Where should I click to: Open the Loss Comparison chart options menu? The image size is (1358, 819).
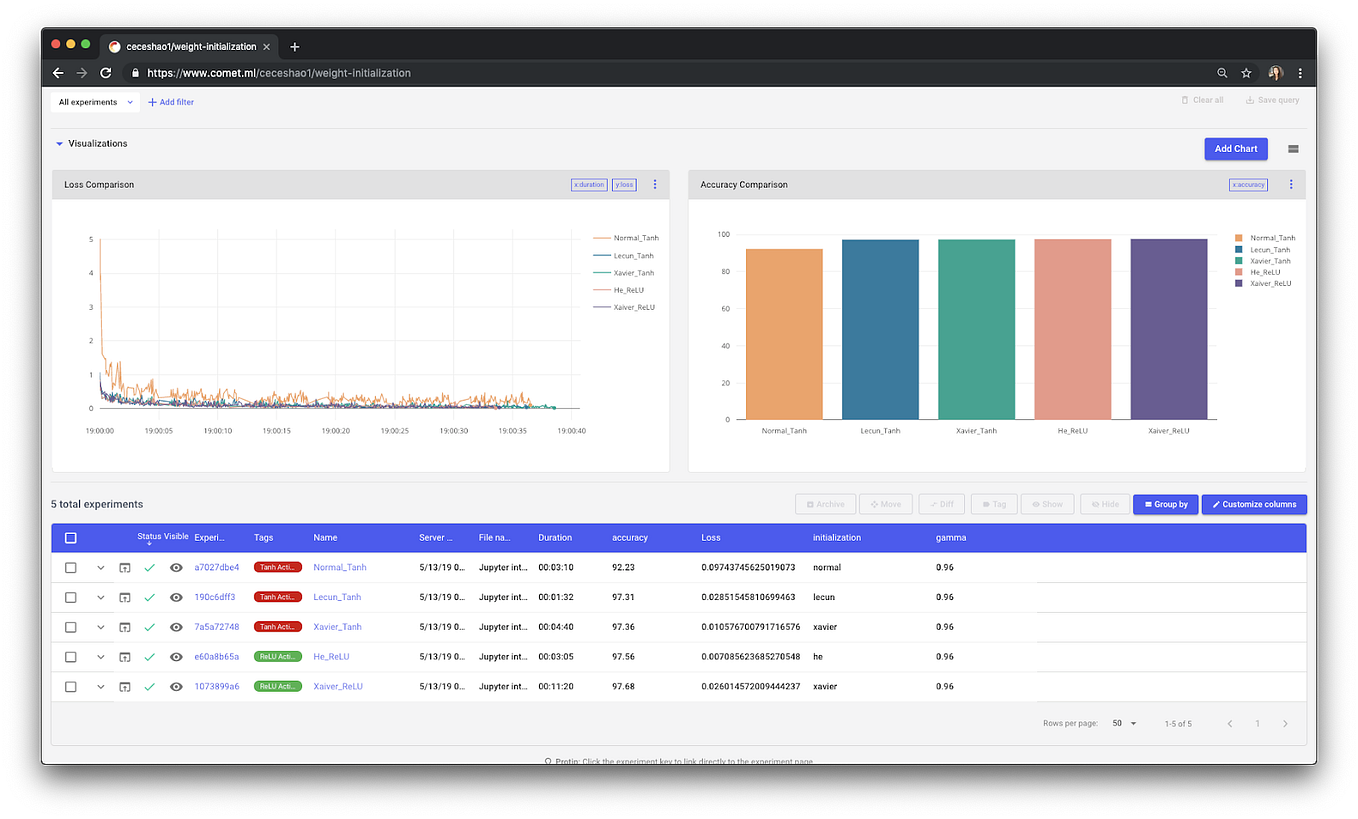(x=655, y=184)
